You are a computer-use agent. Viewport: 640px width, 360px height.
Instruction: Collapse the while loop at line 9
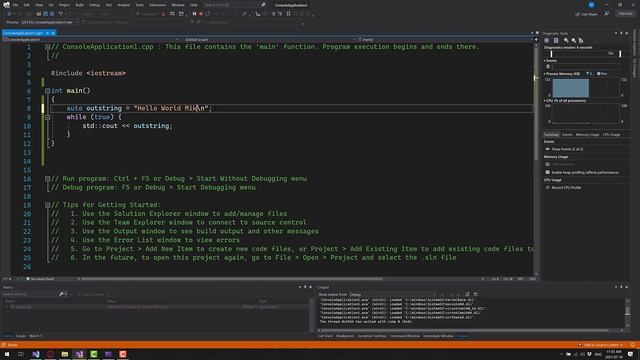click(47, 117)
